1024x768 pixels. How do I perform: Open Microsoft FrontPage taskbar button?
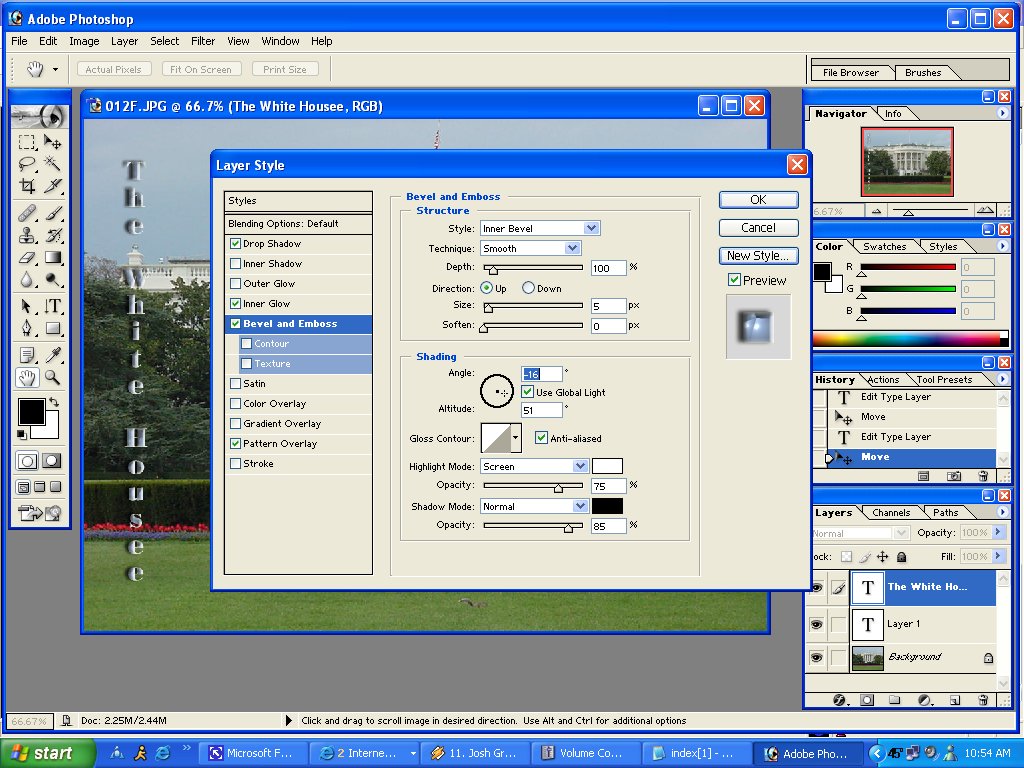pyautogui.click(x=252, y=753)
